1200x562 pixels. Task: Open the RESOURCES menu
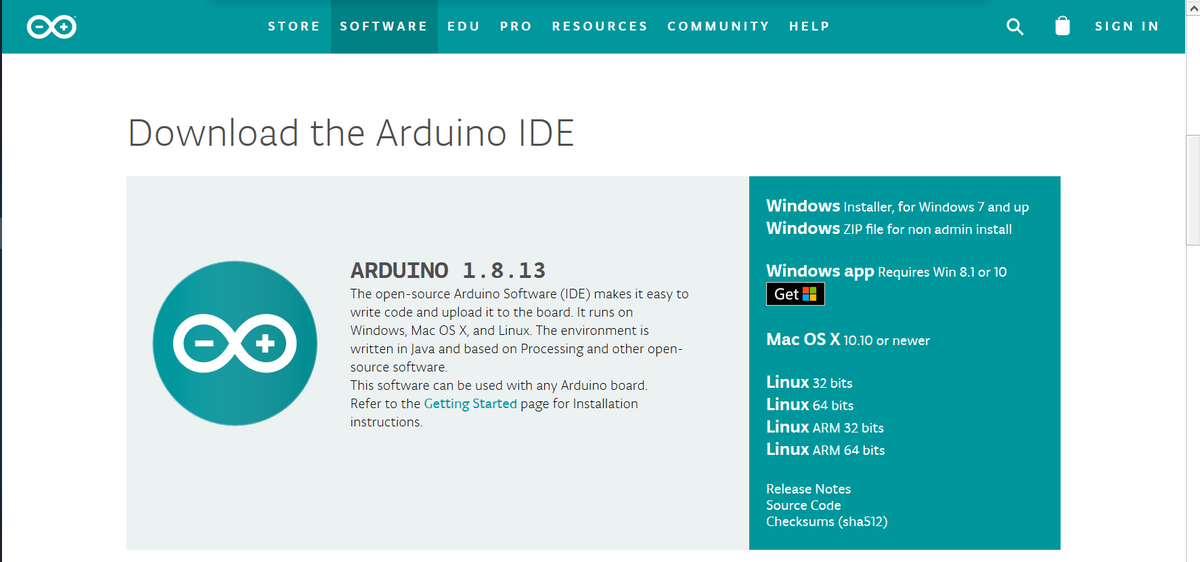click(600, 27)
